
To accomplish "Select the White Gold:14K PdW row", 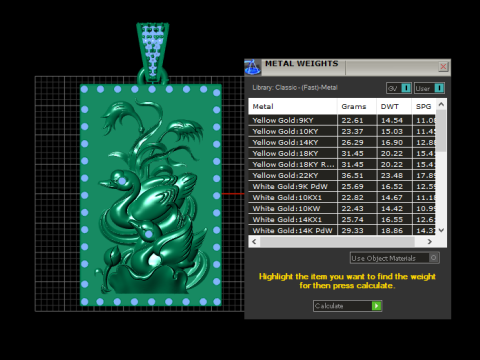I will [342, 230].
